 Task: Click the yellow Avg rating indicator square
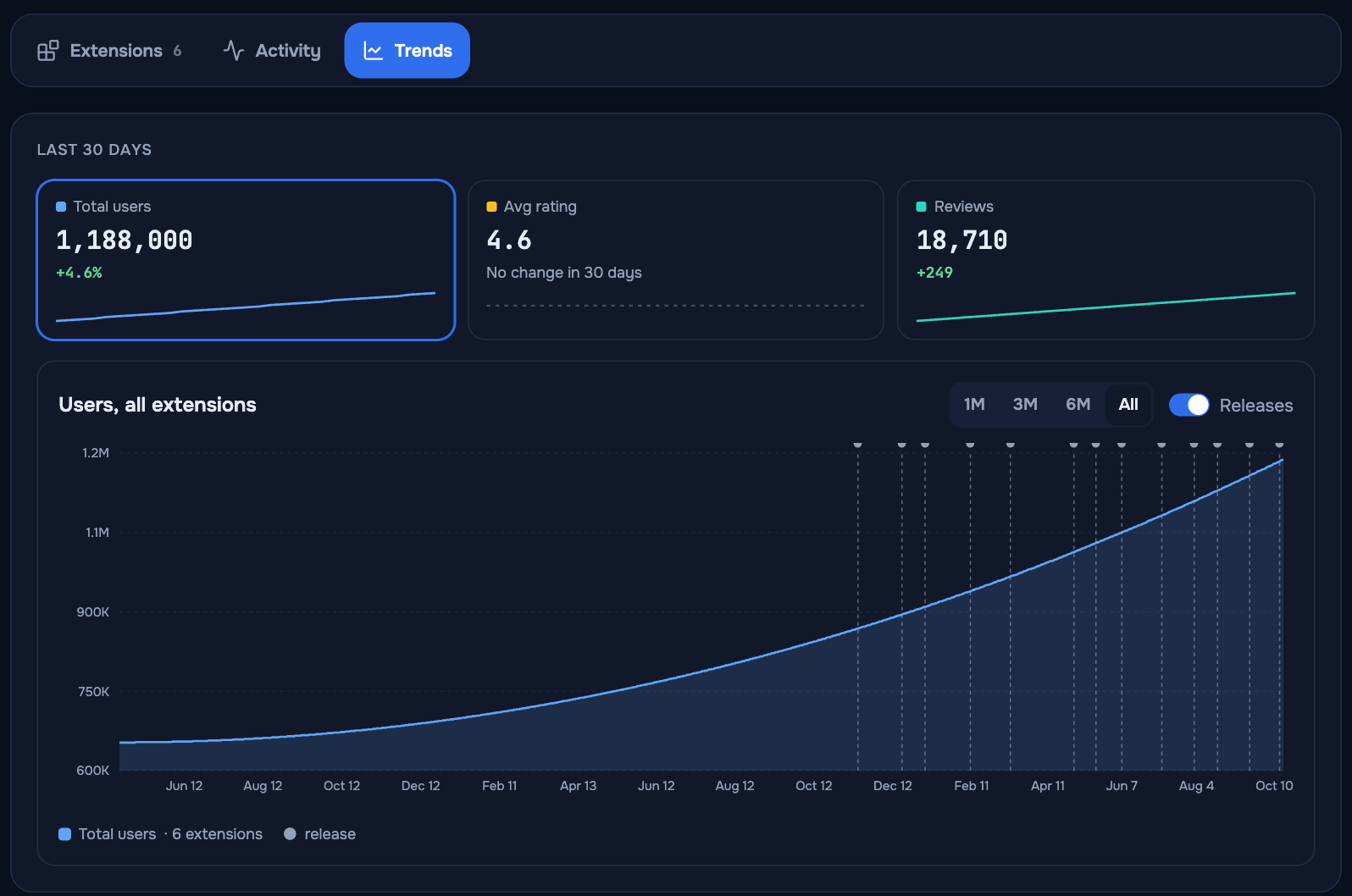click(x=491, y=207)
